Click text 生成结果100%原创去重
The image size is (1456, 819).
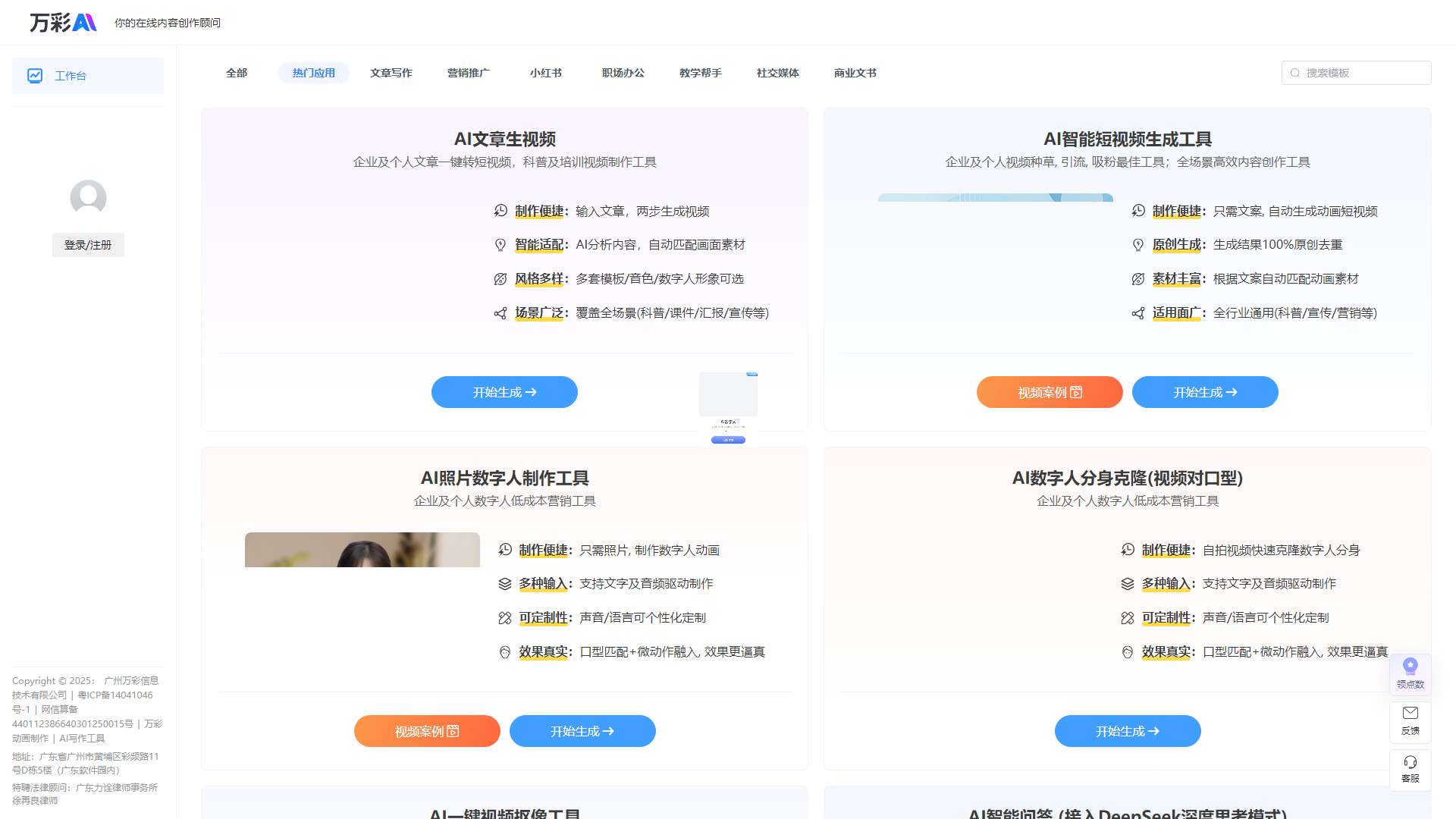[1278, 245]
